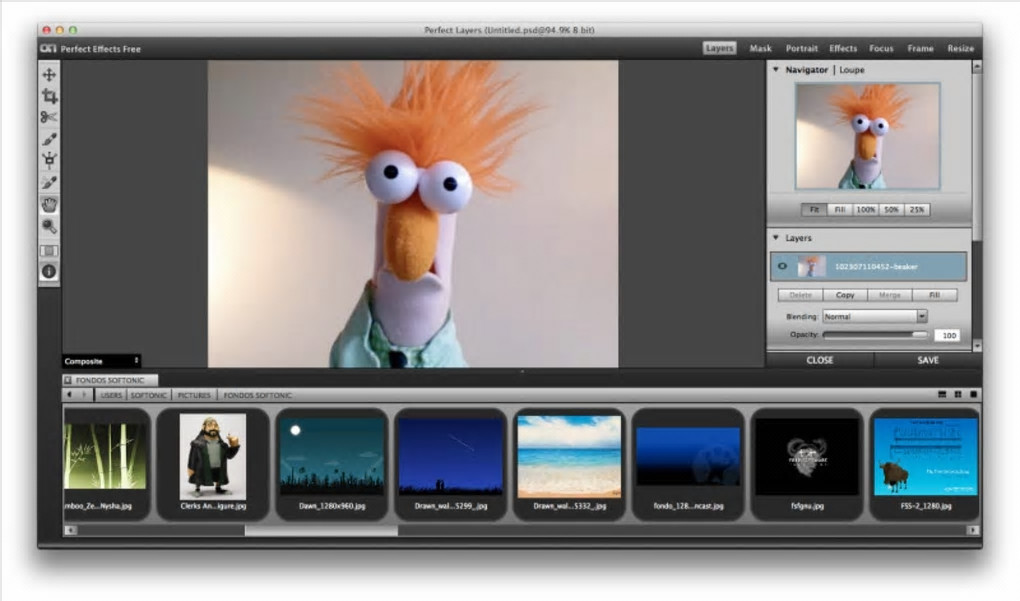Switch to the Focus module
Viewport: 1020px width, 601px height.
pos(881,48)
